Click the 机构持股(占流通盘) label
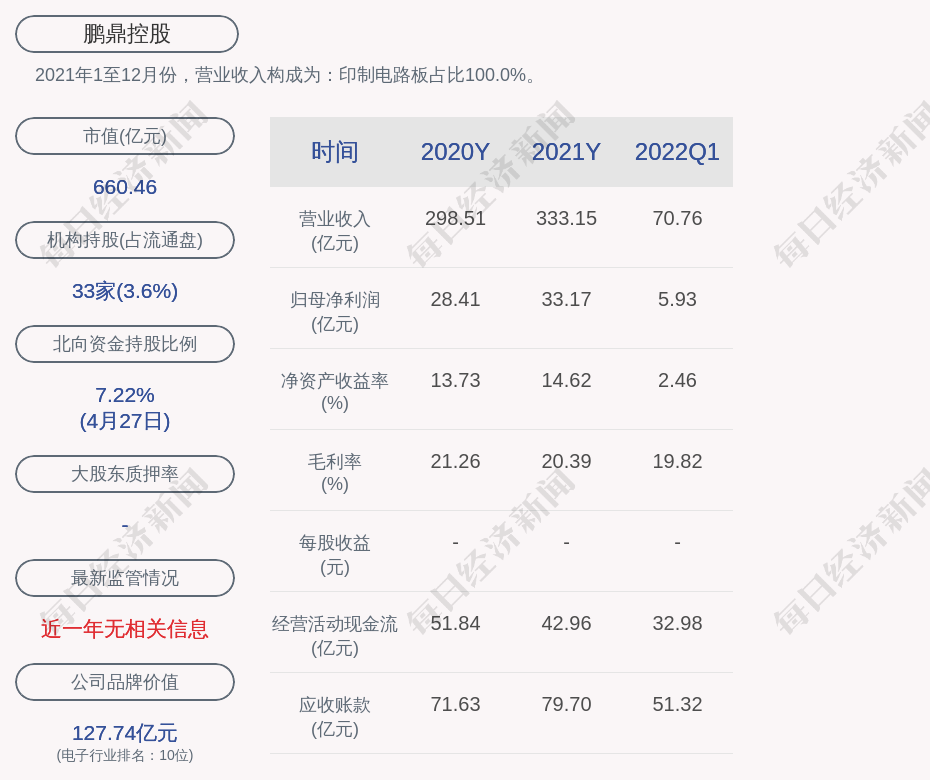The width and height of the screenshot is (930, 780). (x=125, y=240)
